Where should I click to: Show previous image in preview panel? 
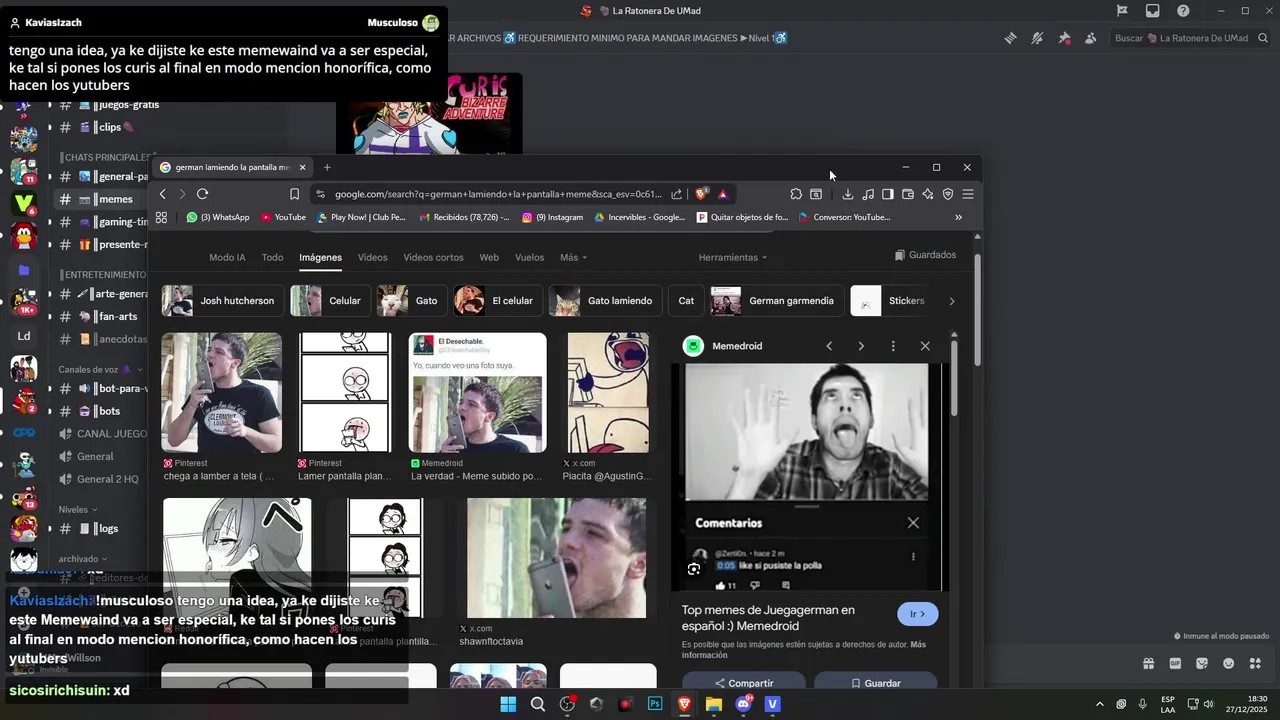click(x=829, y=346)
